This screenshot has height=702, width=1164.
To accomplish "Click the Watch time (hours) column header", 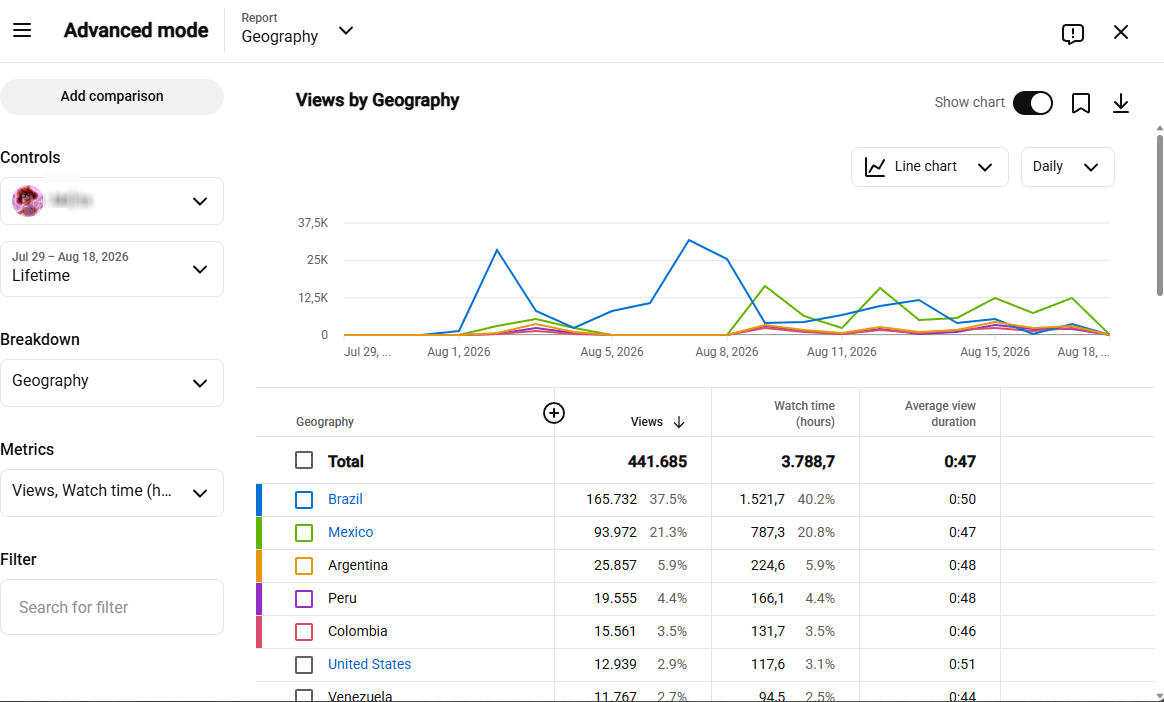I will (x=804, y=413).
